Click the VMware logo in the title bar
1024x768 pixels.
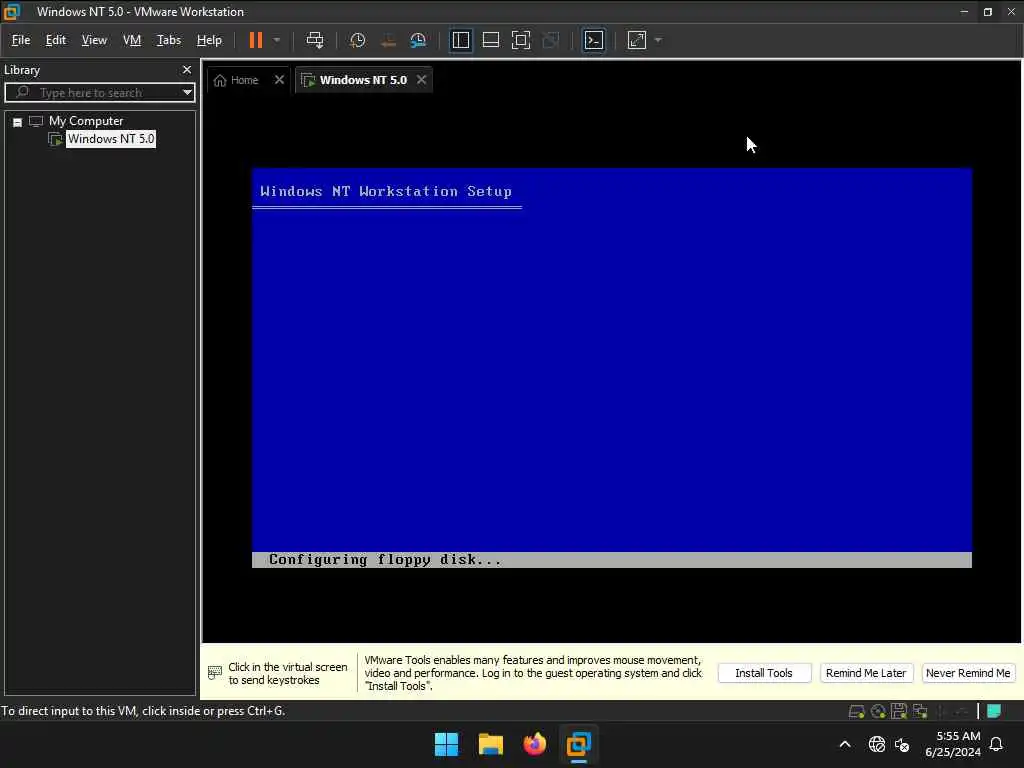click(x=12, y=12)
